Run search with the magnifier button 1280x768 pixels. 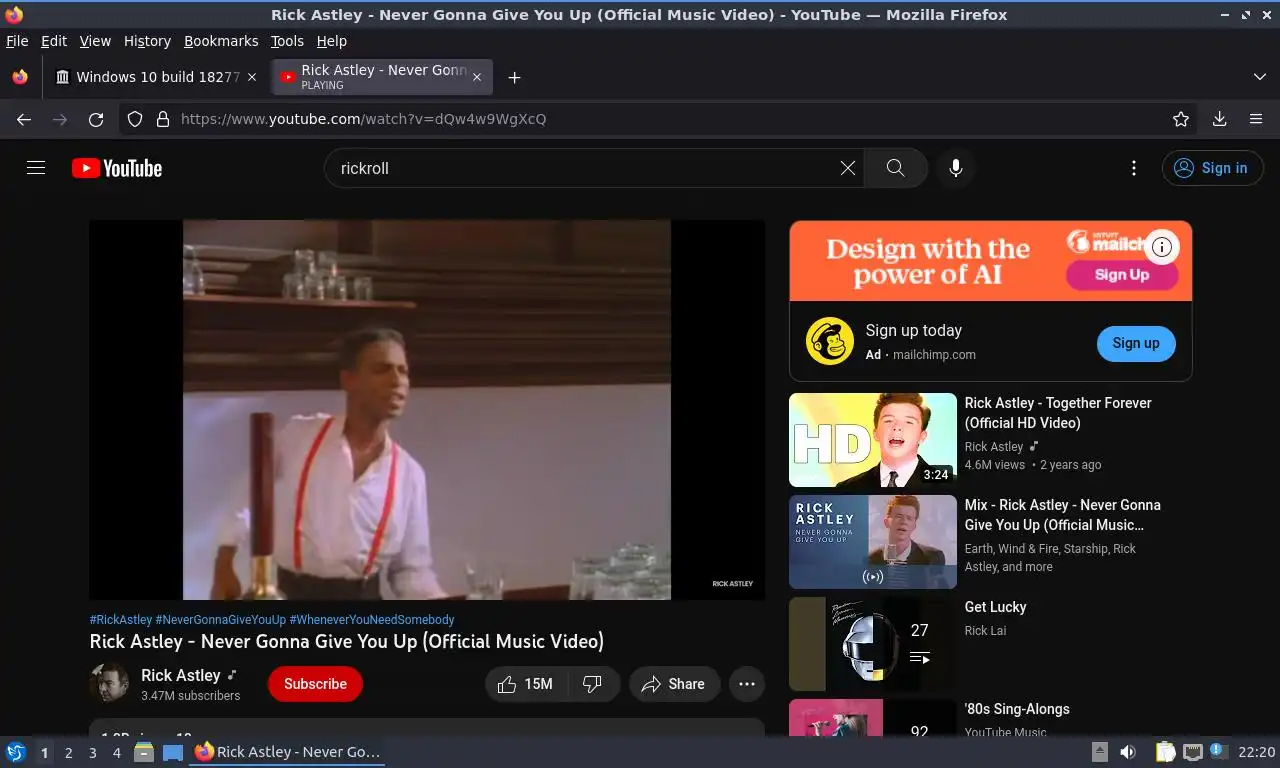(x=896, y=168)
